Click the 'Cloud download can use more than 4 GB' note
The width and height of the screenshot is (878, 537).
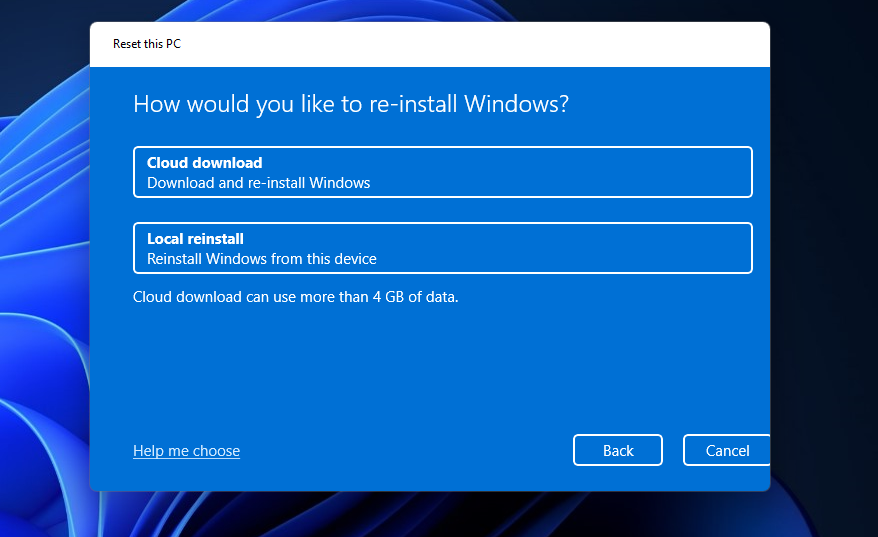(x=296, y=297)
